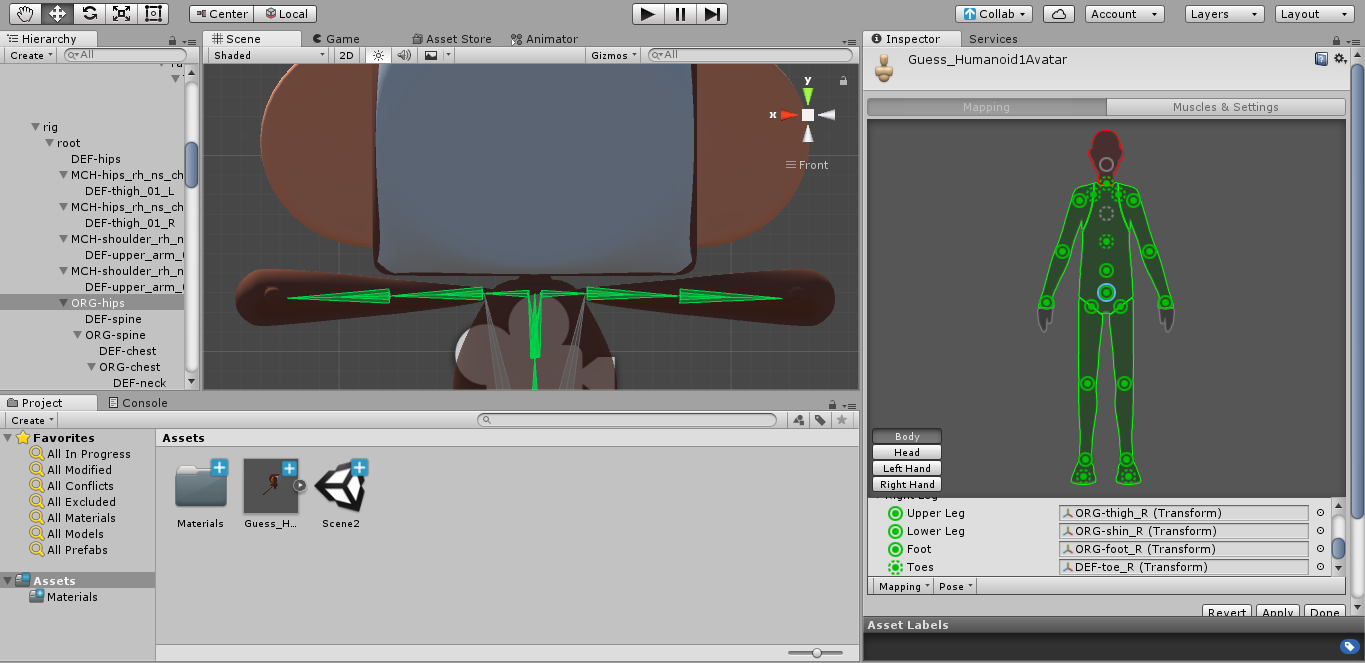The width and height of the screenshot is (1365, 663).
Task: Select the Move tool
Action: 57,13
